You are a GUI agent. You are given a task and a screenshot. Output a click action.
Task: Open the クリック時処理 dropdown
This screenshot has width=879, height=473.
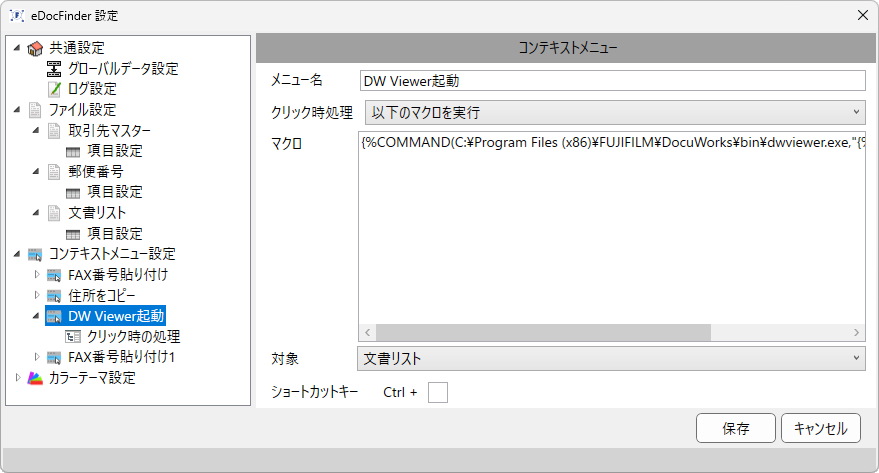tap(615, 113)
